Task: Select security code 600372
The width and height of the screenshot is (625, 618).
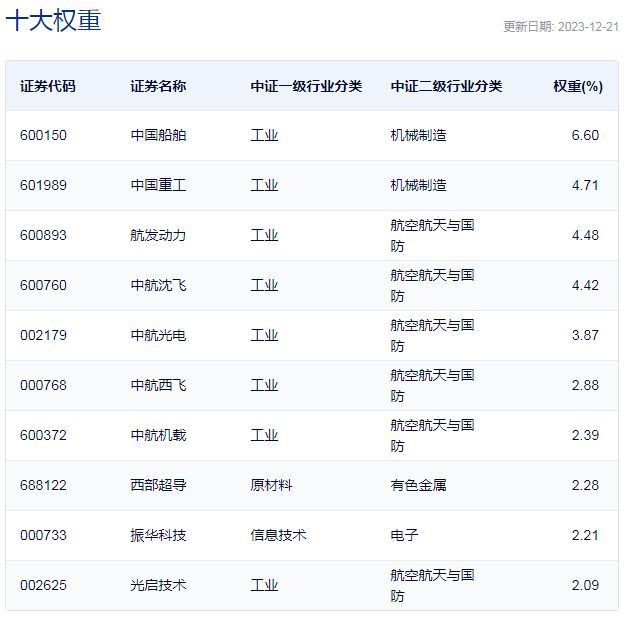Action: pos(43,435)
